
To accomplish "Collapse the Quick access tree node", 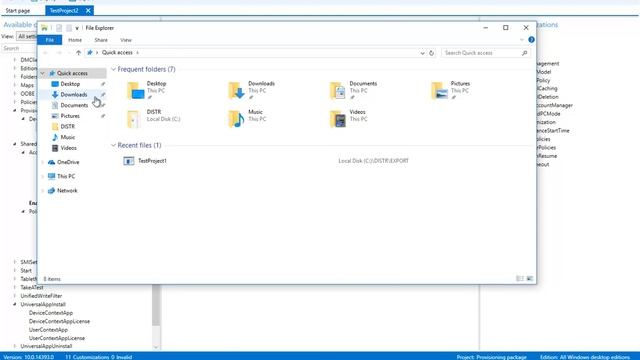I will [x=43, y=73].
